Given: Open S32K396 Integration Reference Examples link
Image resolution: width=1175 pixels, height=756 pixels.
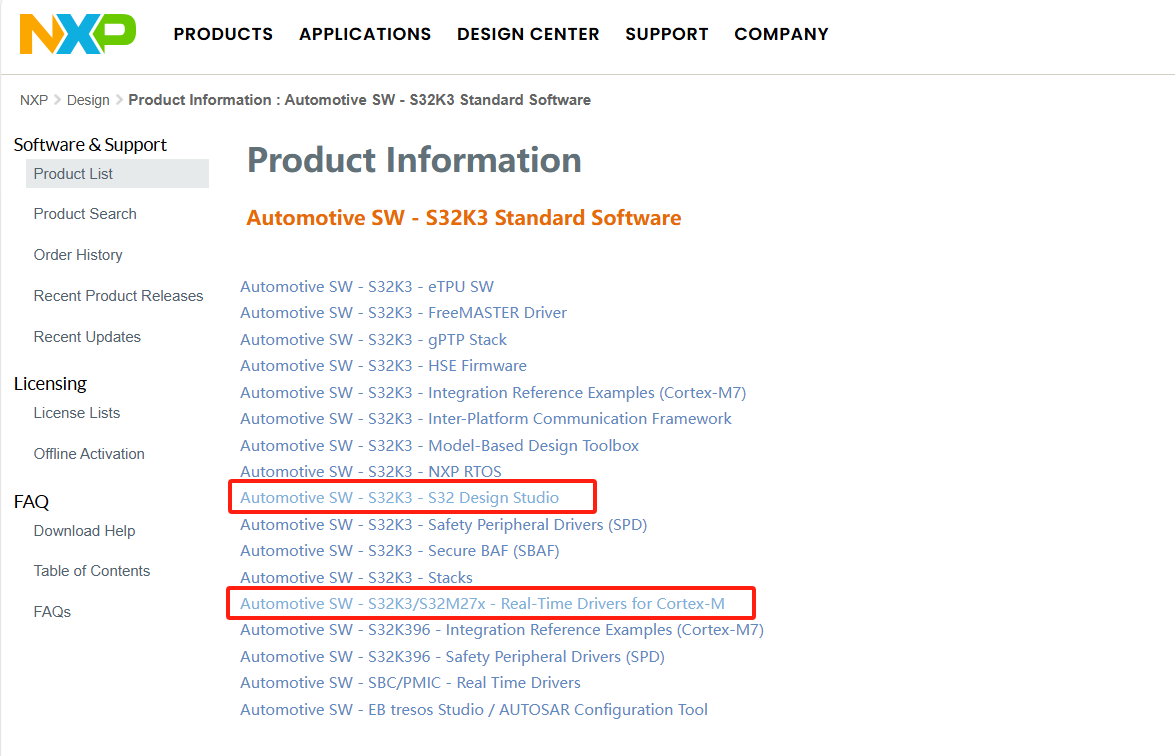Looking at the screenshot, I should (x=502, y=630).
